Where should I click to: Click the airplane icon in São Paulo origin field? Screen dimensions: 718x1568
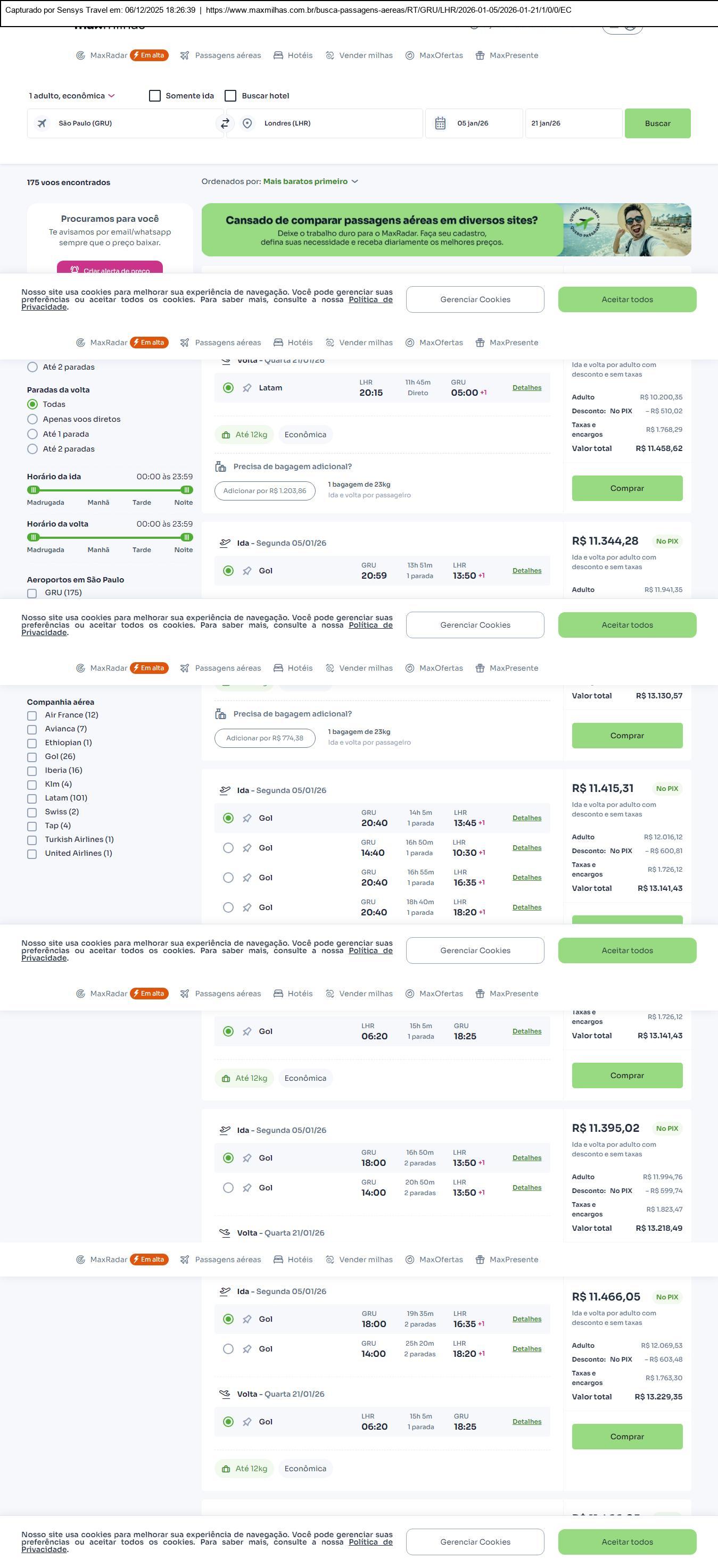pyautogui.click(x=42, y=123)
